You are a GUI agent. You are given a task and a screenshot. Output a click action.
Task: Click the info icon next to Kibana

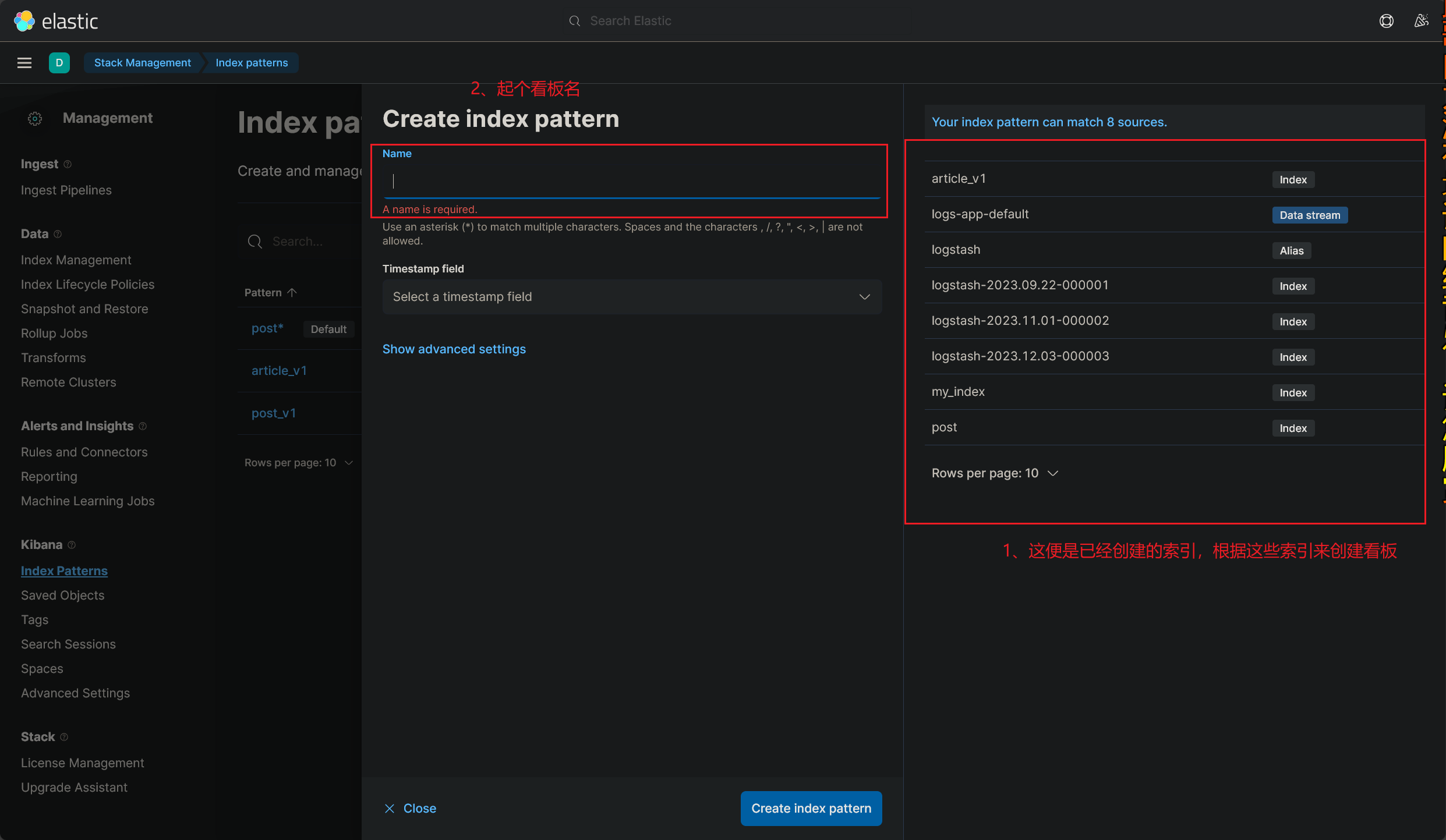(x=72, y=545)
